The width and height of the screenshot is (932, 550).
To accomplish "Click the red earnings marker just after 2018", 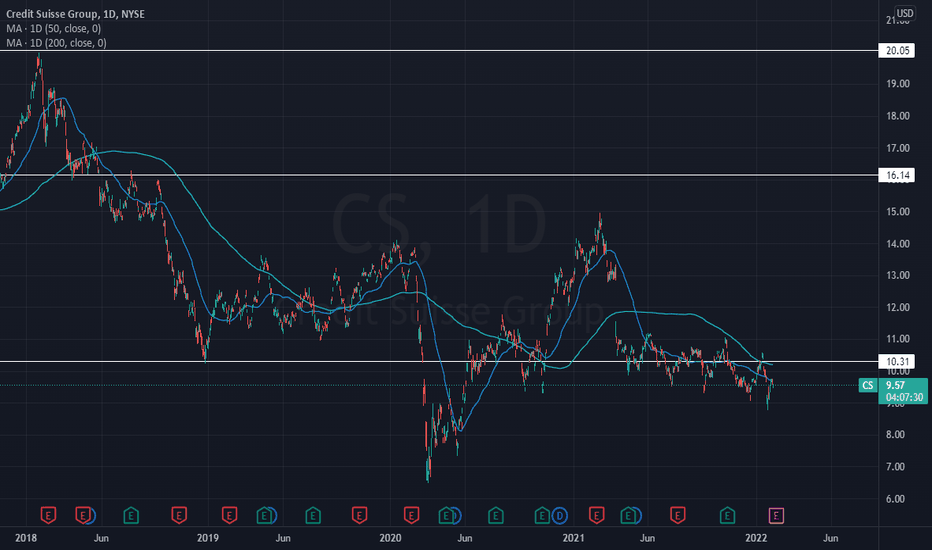I will tap(48, 515).
